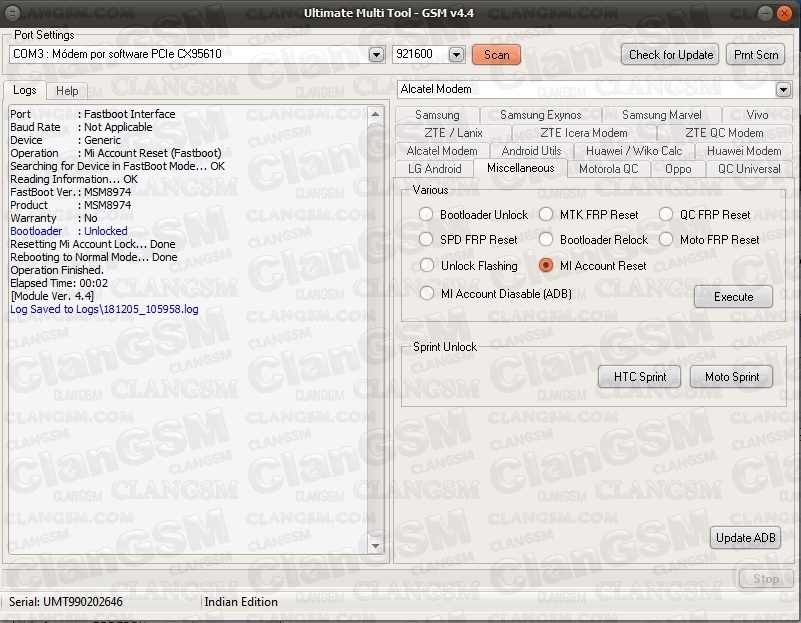Viewport: 801px width, 623px height.
Task: Open the Samsung Marvel tab
Action: (662, 115)
